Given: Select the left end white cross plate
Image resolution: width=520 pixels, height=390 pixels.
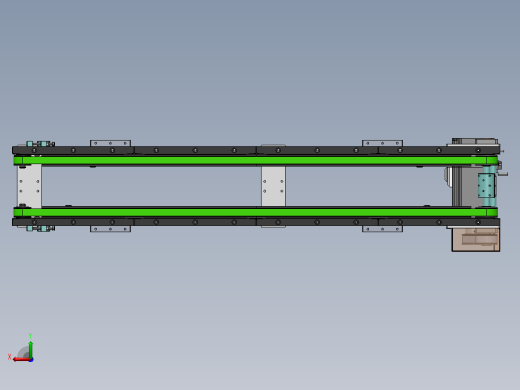Looking at the screenshot, I should tap(30, 186).
